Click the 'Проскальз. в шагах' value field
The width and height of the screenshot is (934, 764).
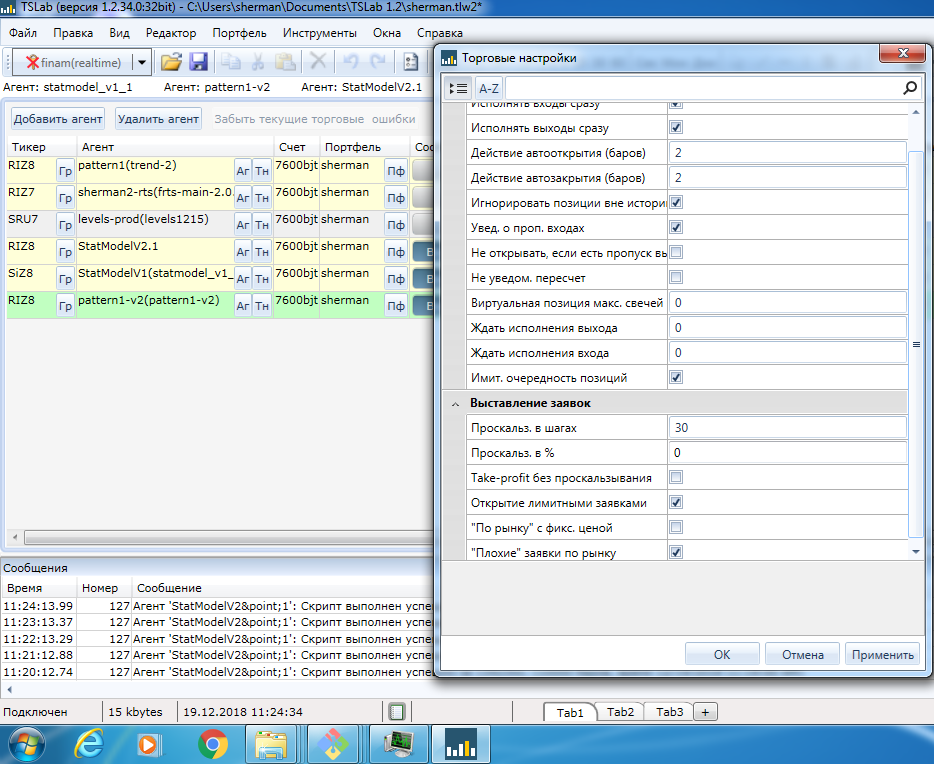787,427
